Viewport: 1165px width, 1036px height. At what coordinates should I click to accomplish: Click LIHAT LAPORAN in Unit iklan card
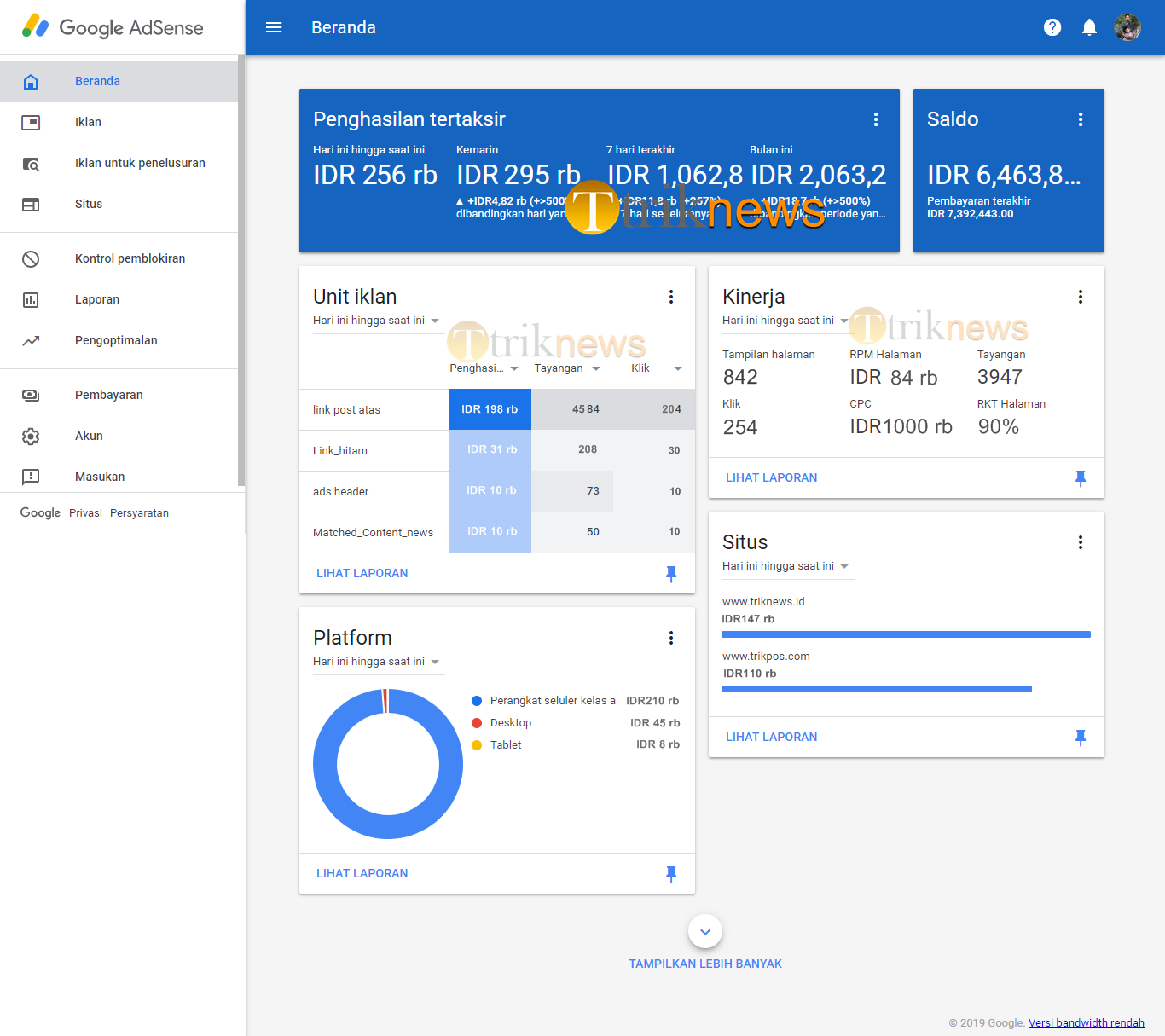point(362,574)
